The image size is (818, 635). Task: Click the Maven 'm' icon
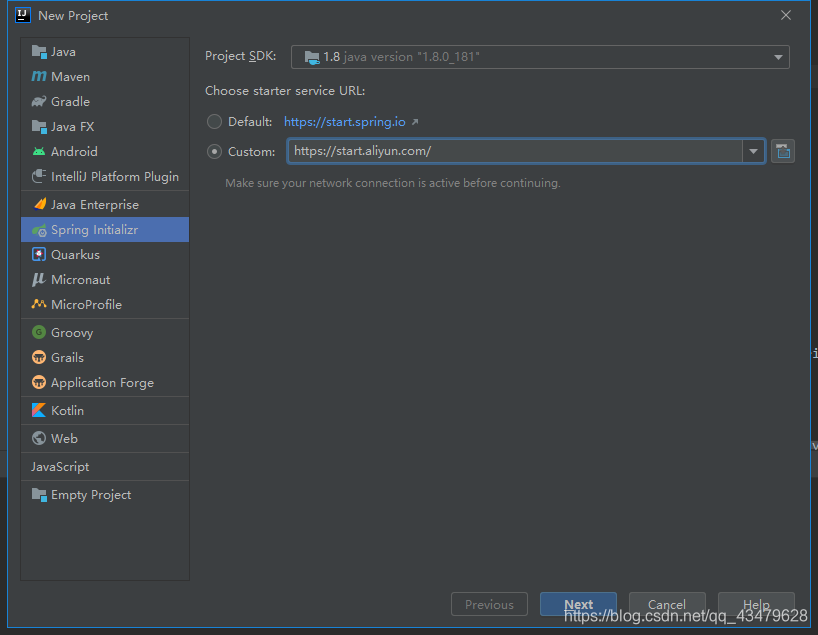39,77
